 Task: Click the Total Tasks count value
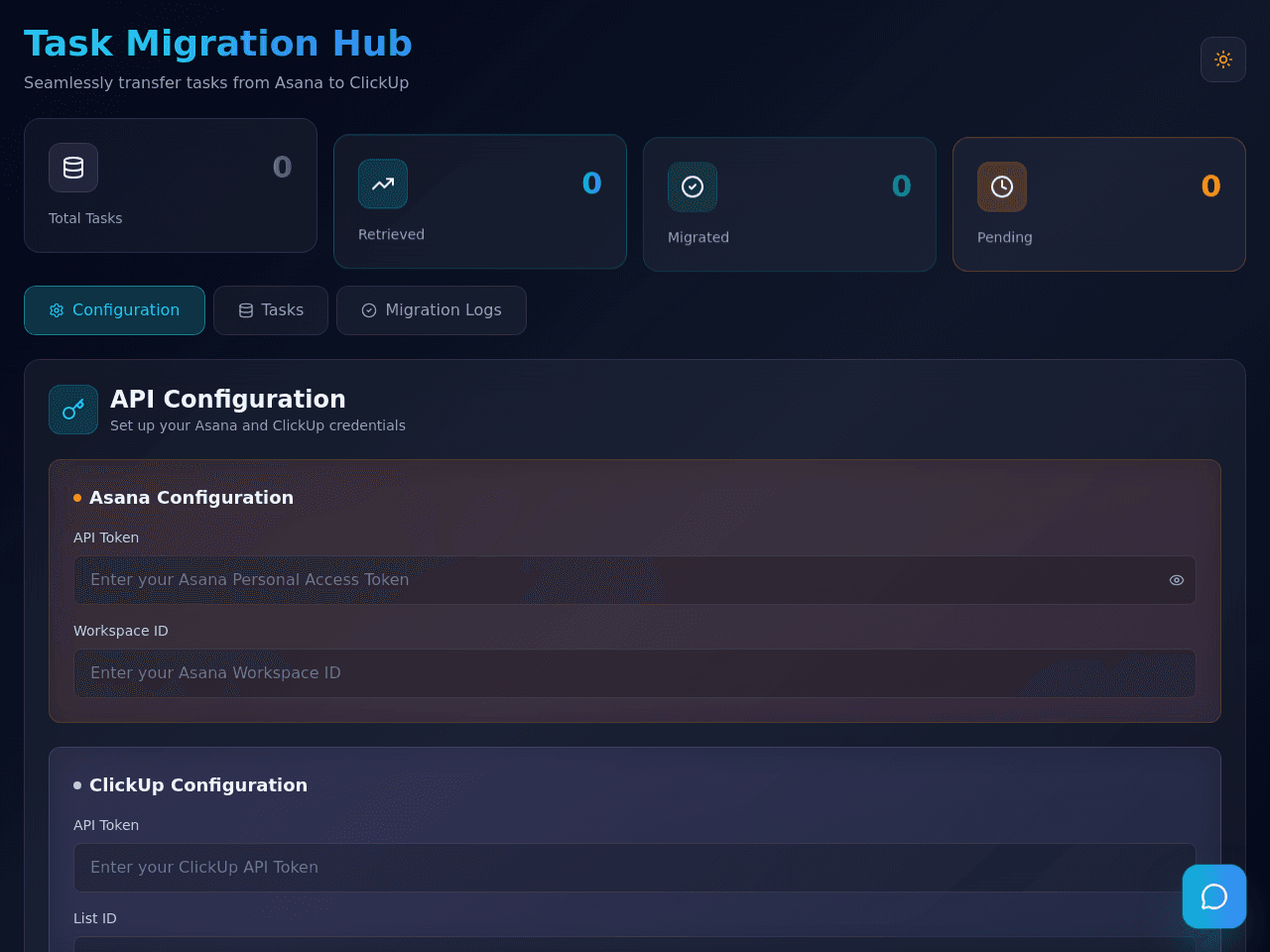coord(282,167)
